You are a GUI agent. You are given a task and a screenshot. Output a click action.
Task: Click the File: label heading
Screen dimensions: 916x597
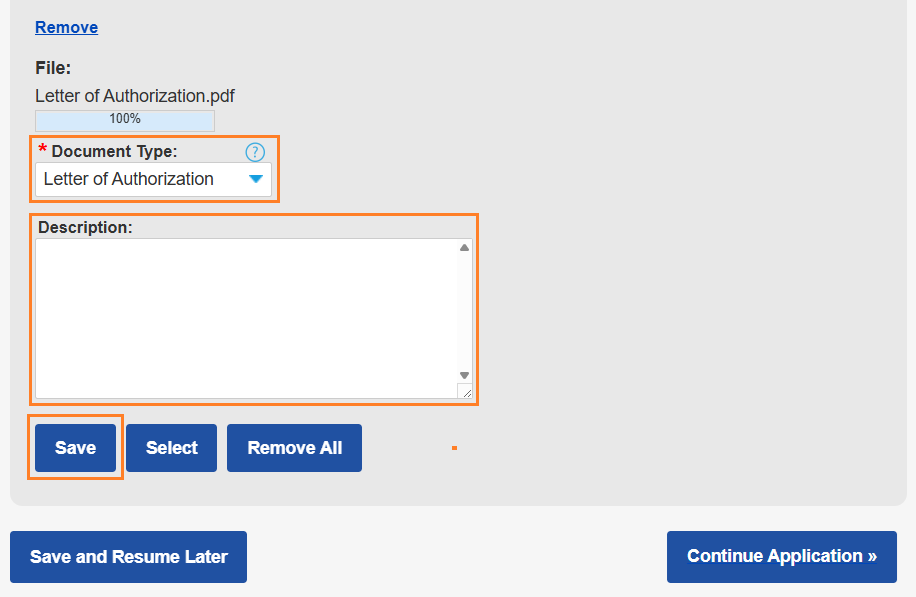tap(53, 68)
